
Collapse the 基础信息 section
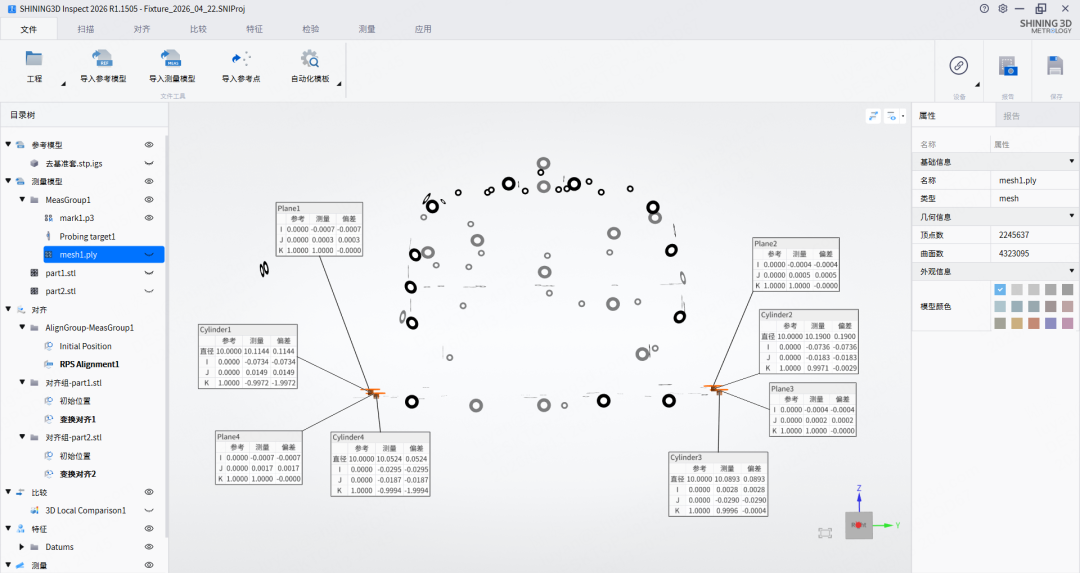1072,161
